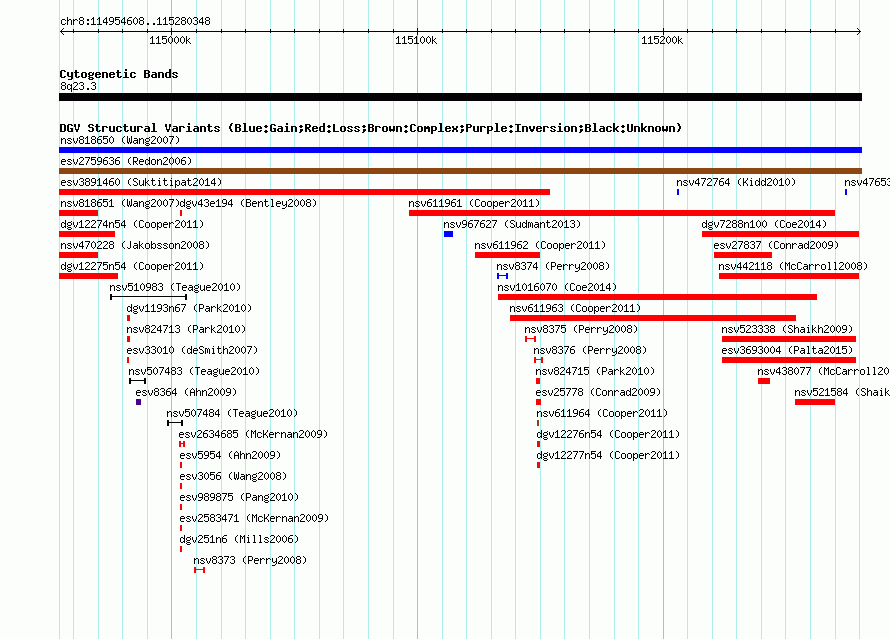Image resolution: width=890 pixels, height=639 pixels.
Task: Open esv989875 (Pang2010) variant label
Action: click(239, 497)
